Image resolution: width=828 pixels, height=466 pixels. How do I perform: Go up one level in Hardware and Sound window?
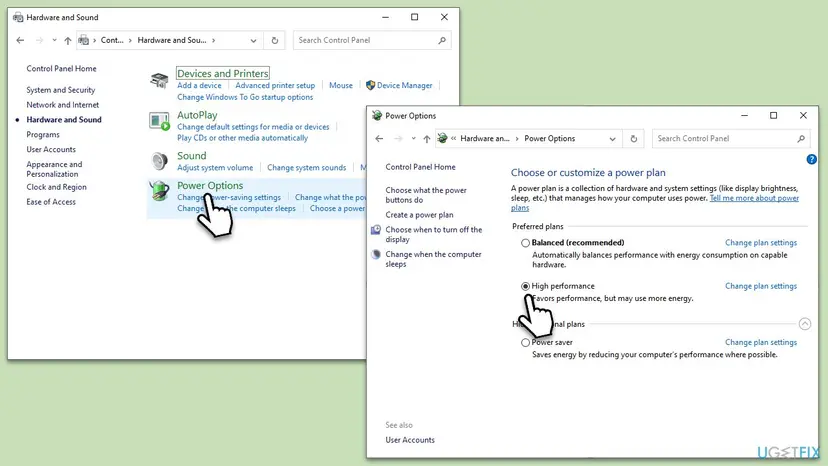click(68, 40)
